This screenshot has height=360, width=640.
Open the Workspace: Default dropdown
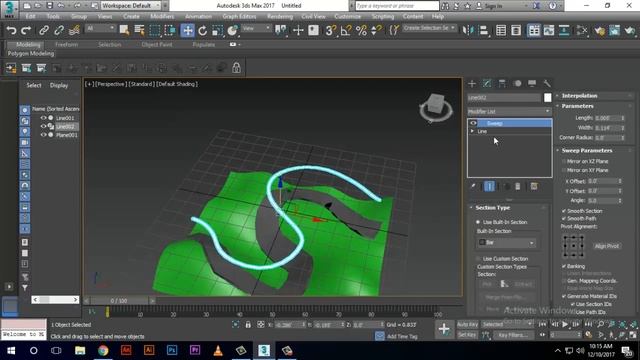[131, 6]
